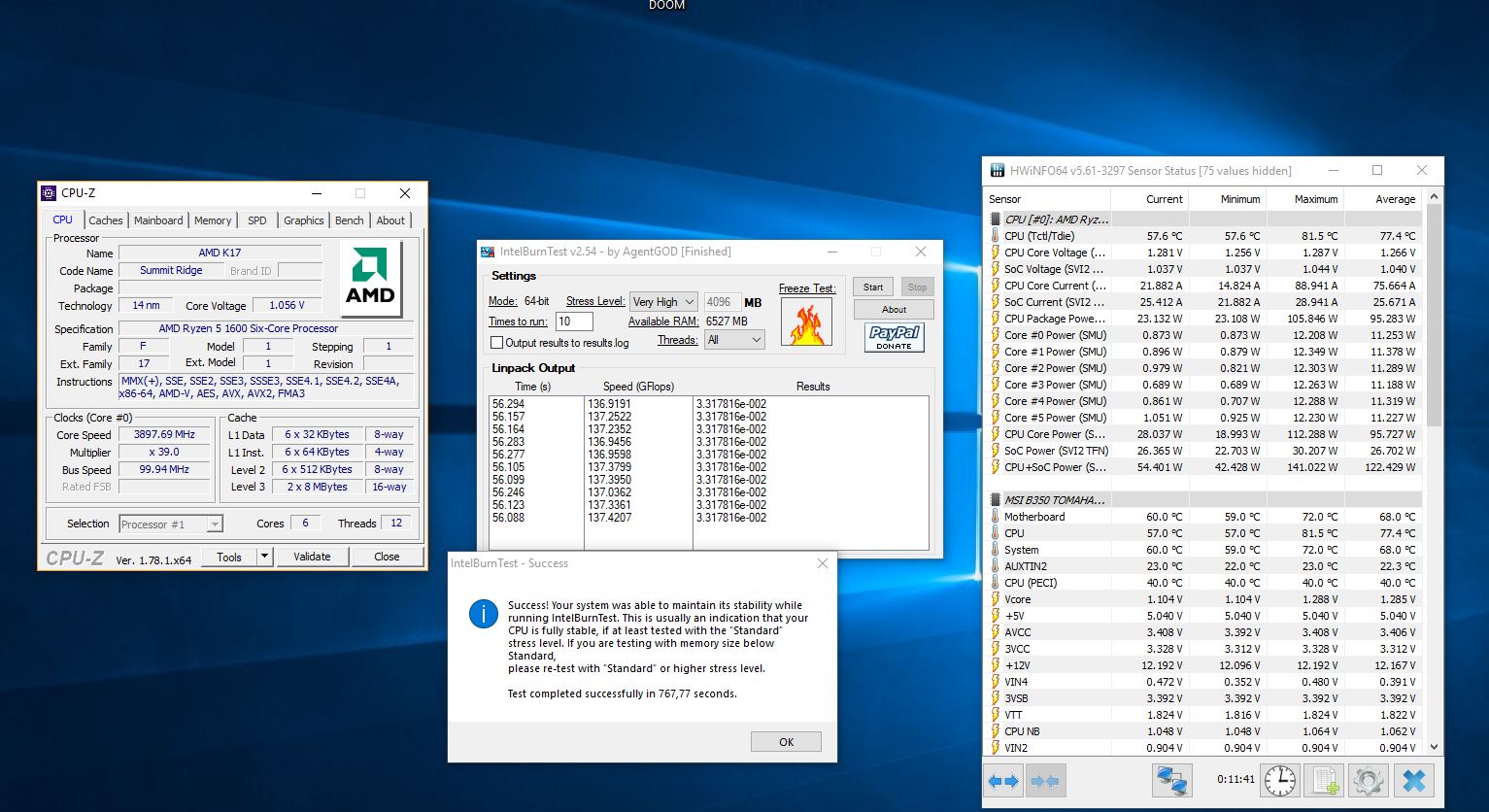Click IntelBurnTest Start button
The height and width of the screenshot is (812, 1489).
(x=873, y=287)
